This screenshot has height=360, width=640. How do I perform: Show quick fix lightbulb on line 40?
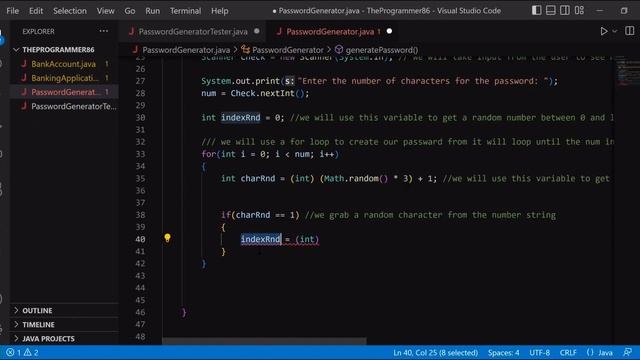(x=167, y=238)
